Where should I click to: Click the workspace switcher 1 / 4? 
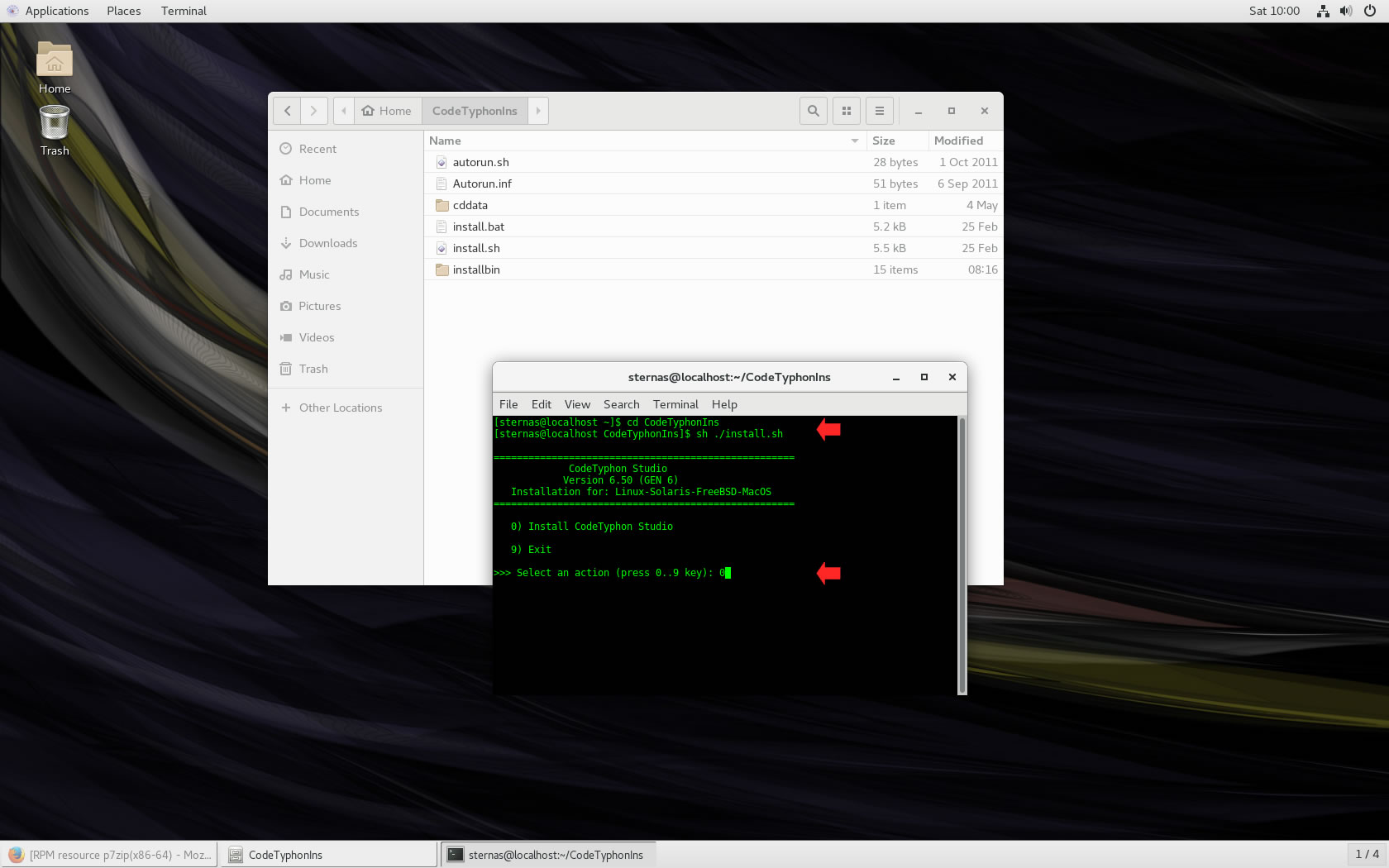(x=1367, y=854)
